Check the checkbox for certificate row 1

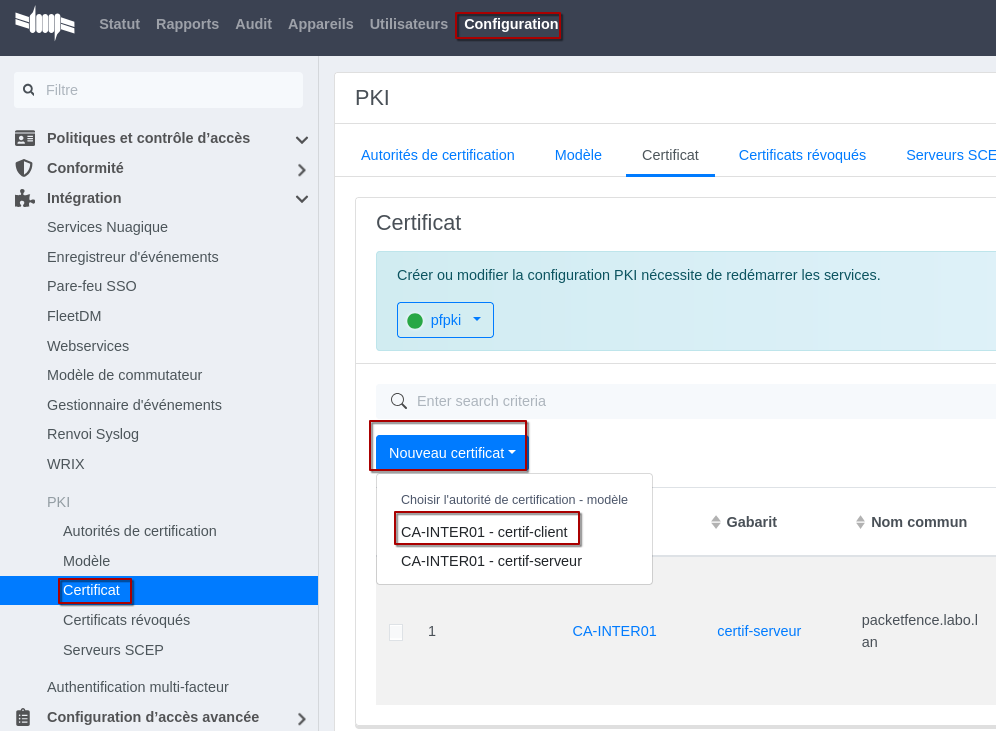[396, 632]
